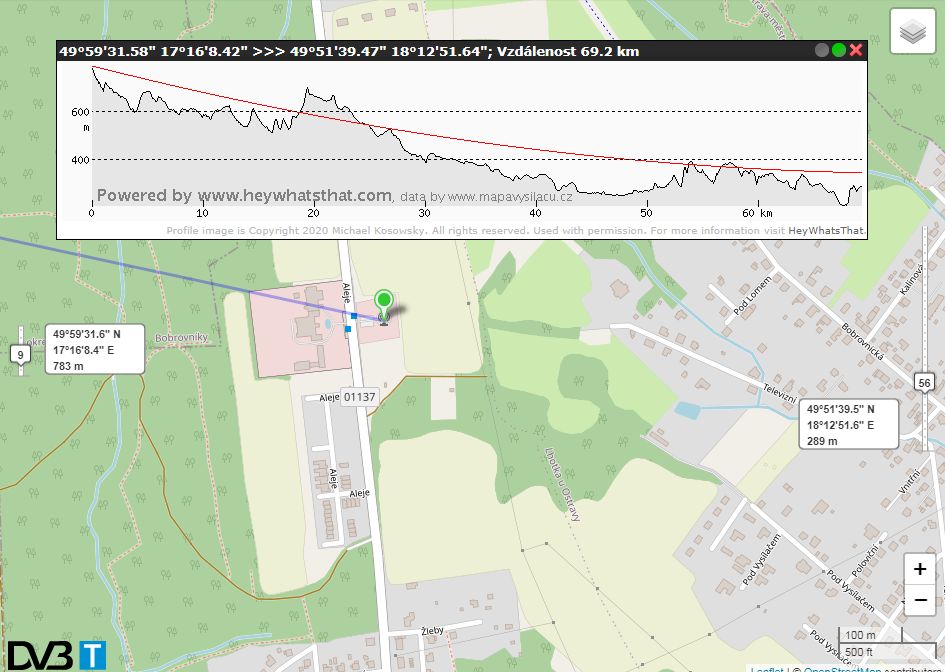Click the route 56 road shield
This screenshot has height=672, width=945.
pos(925,382)
